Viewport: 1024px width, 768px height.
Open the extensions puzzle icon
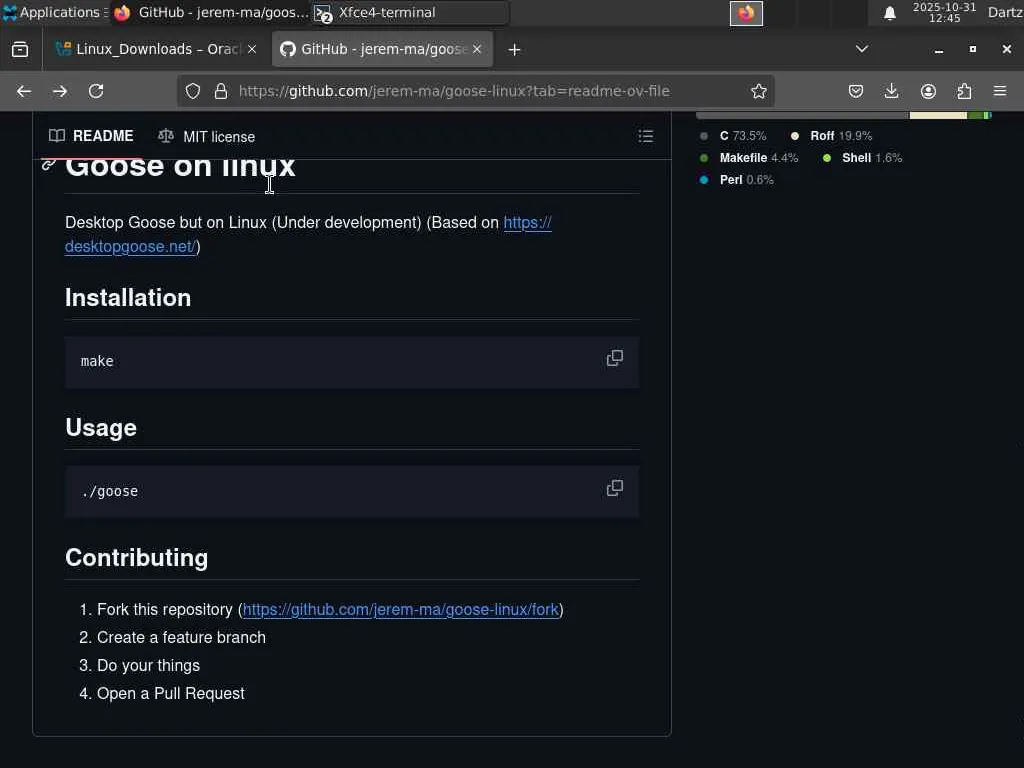[x=964, y=91]
